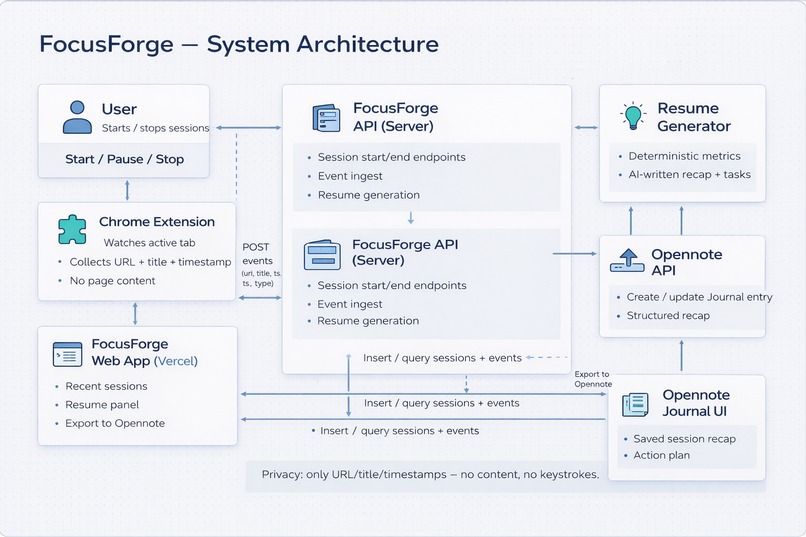Click the "Action plan" bullet

coord(662,455)
